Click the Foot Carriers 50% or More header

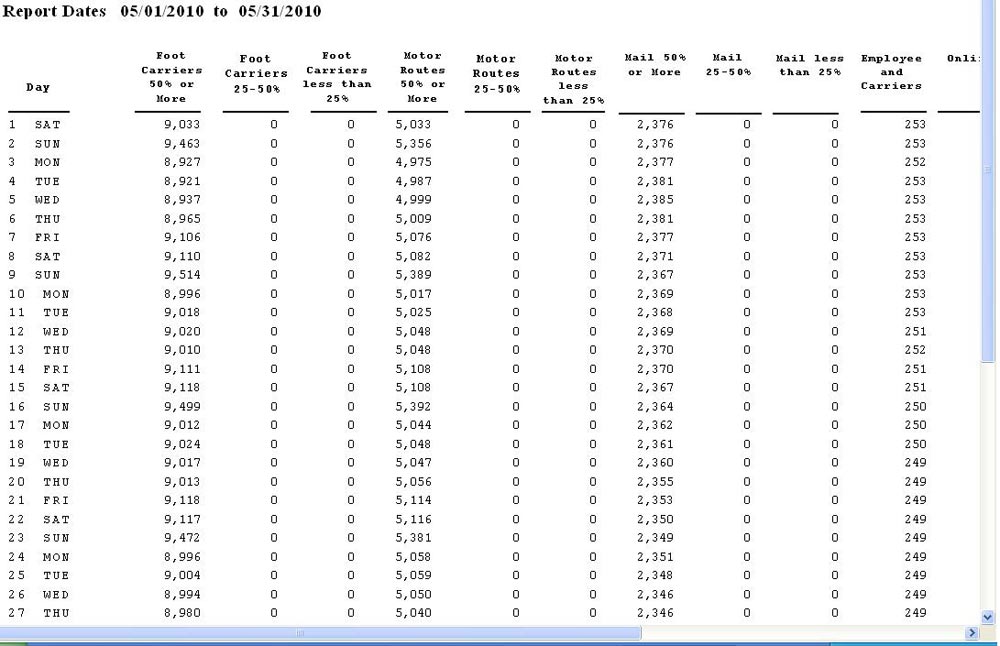(171, 77)
